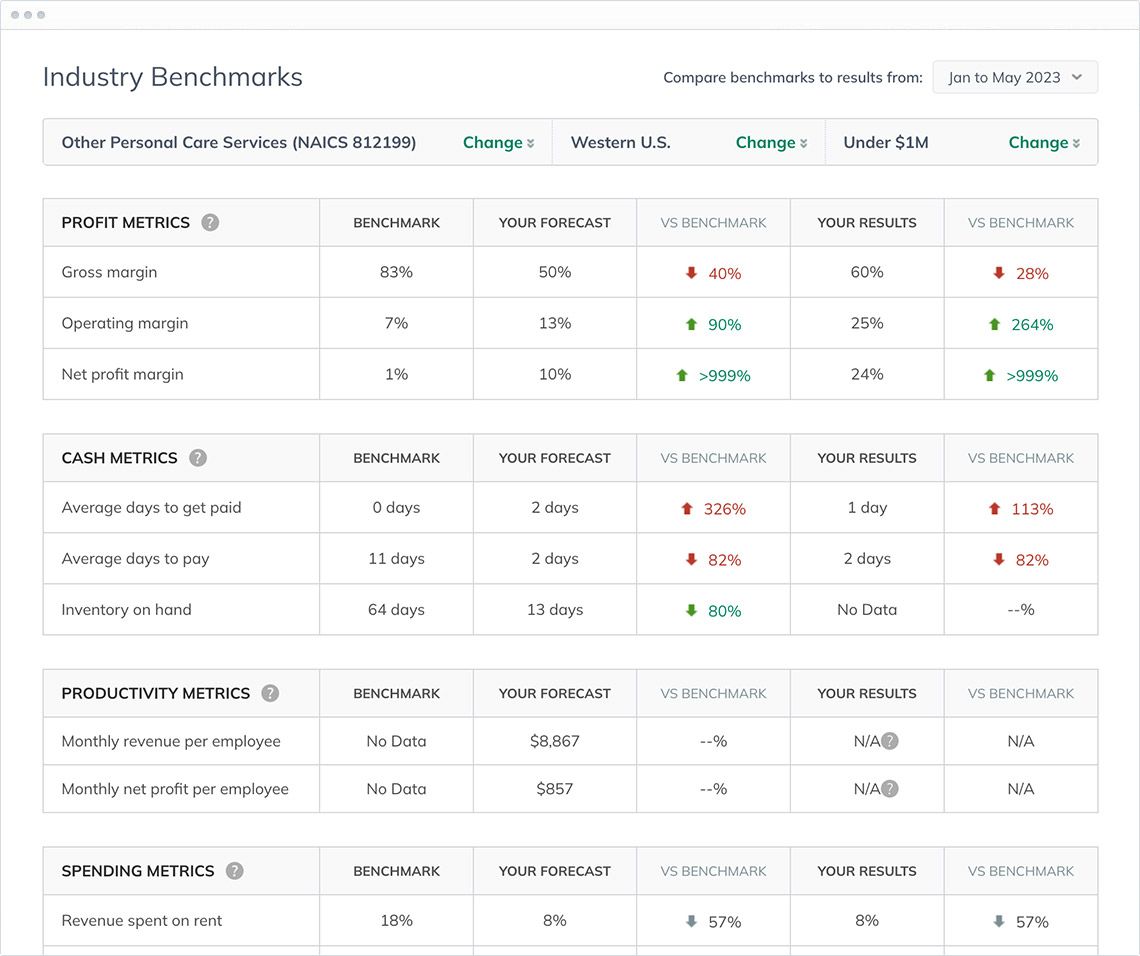Screen dimensions: 1140x956
Task: Click the Profit Metrics section header
Action: click(126, 222)
